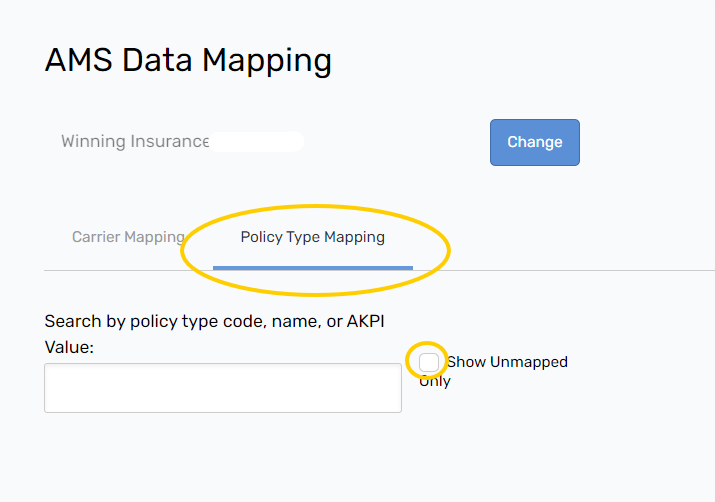Click the Winning Insurance agency name
This screenshot has width=715, height=502.
tap(135, 141)
